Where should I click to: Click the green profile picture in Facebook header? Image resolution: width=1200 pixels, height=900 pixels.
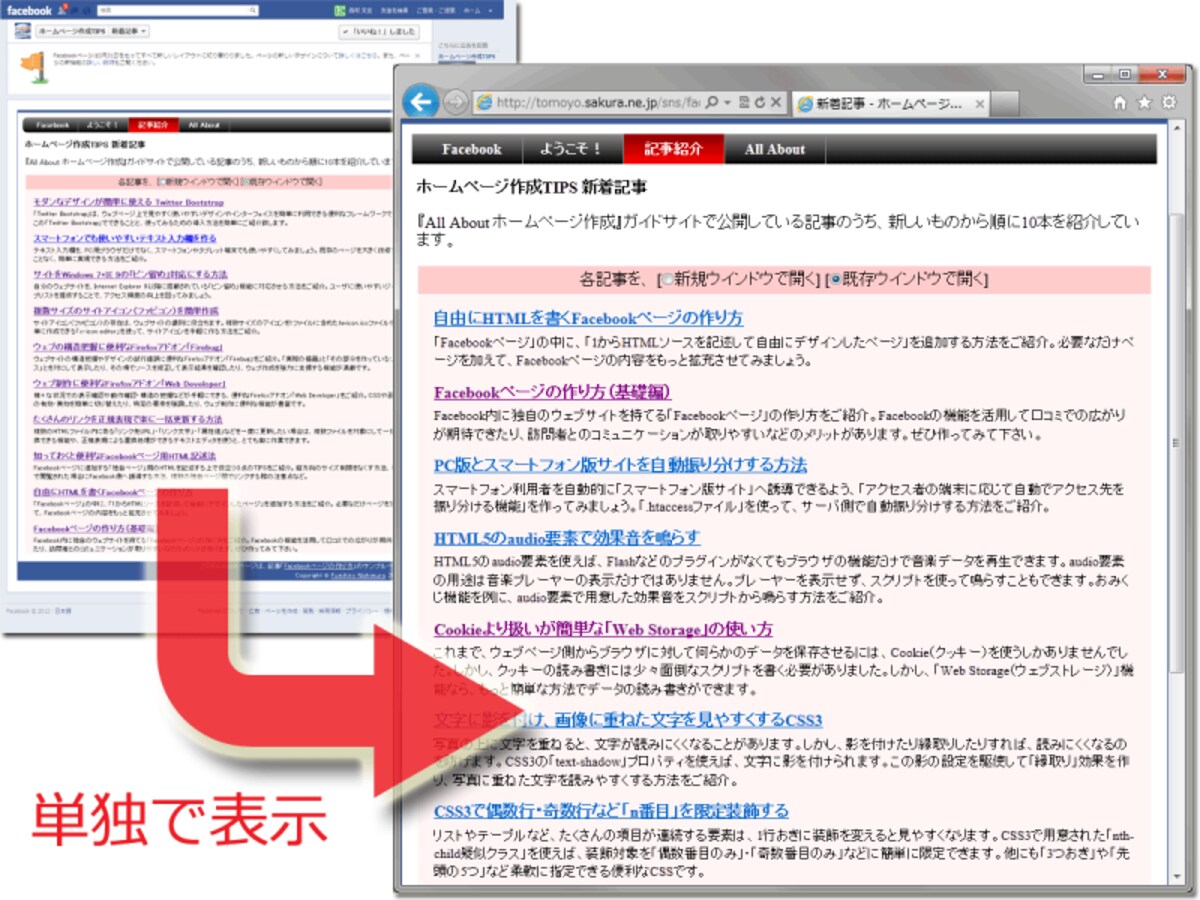tap(340, 10)
